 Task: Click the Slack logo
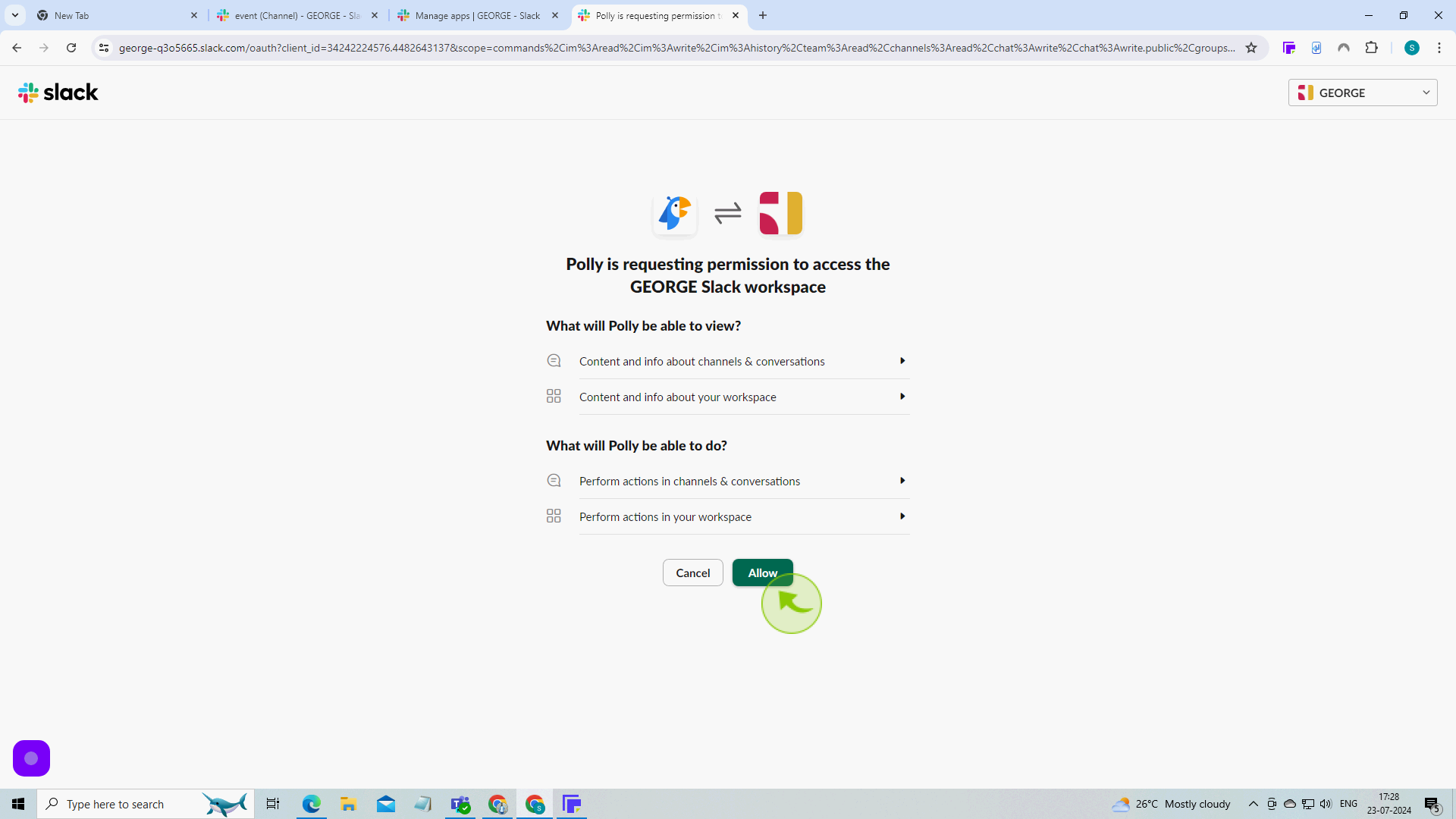[58, 93]
